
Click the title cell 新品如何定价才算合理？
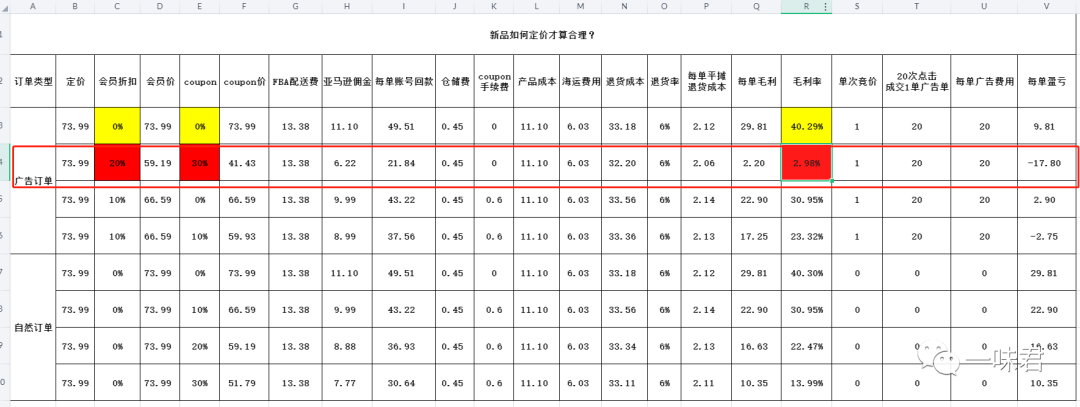click(x=543, y=34)
